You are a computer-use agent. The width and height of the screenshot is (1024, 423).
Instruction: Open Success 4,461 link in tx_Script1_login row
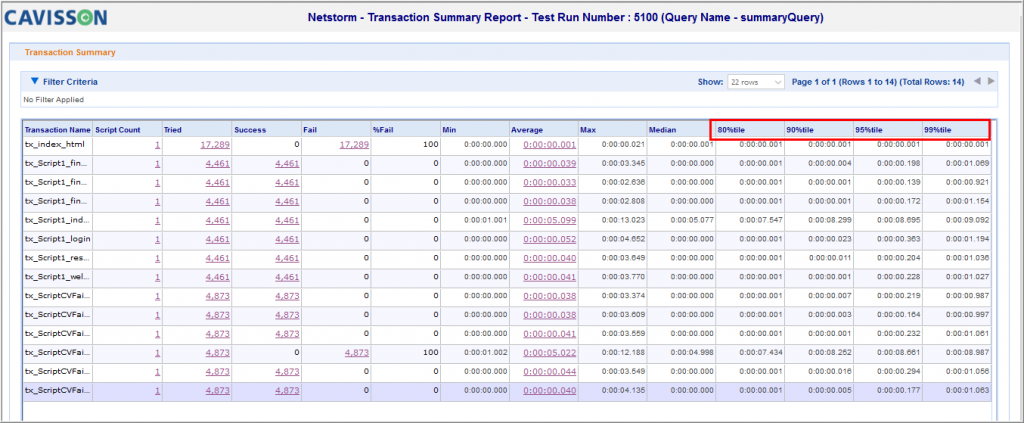(287, 240)
